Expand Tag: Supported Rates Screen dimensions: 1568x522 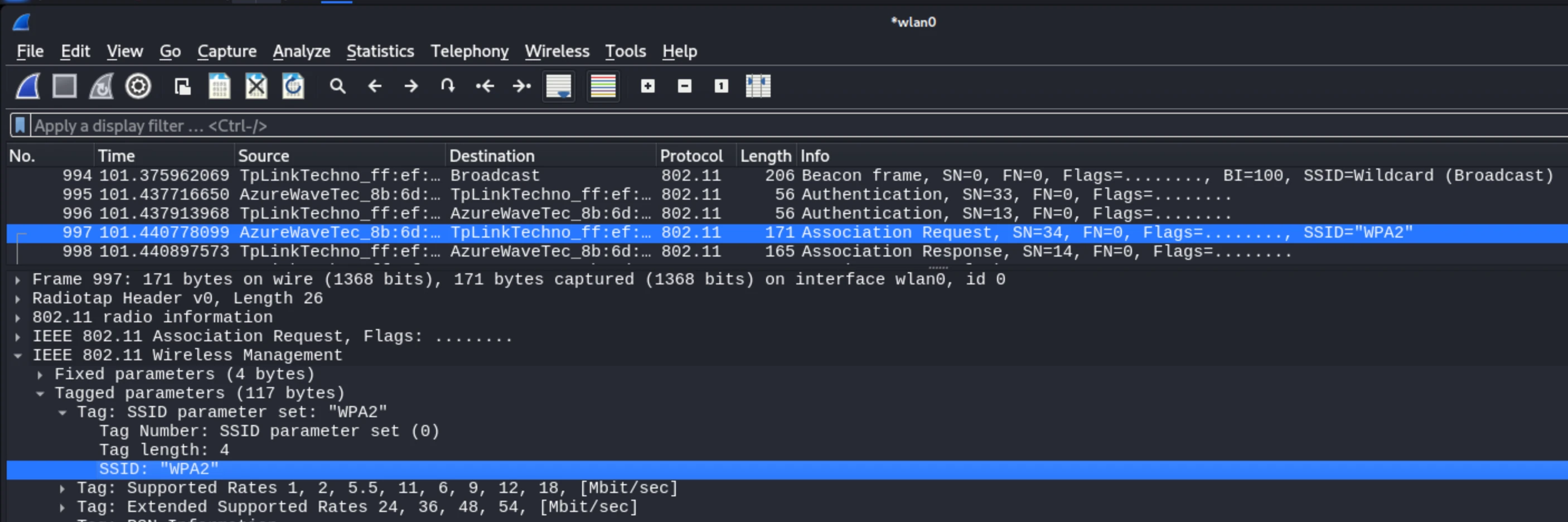click(x=62, y=489)
